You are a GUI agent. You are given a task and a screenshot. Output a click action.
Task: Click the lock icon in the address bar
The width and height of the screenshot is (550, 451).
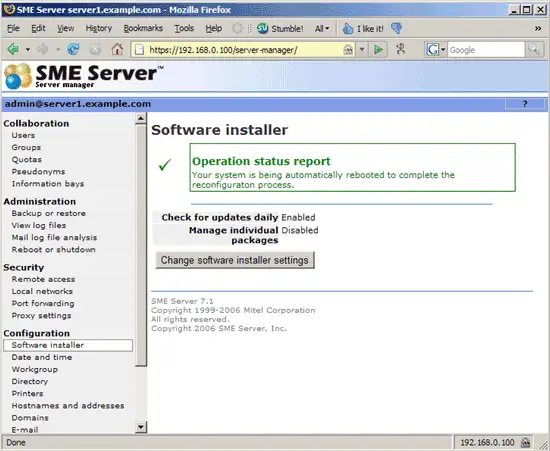[x=348, y=50]
